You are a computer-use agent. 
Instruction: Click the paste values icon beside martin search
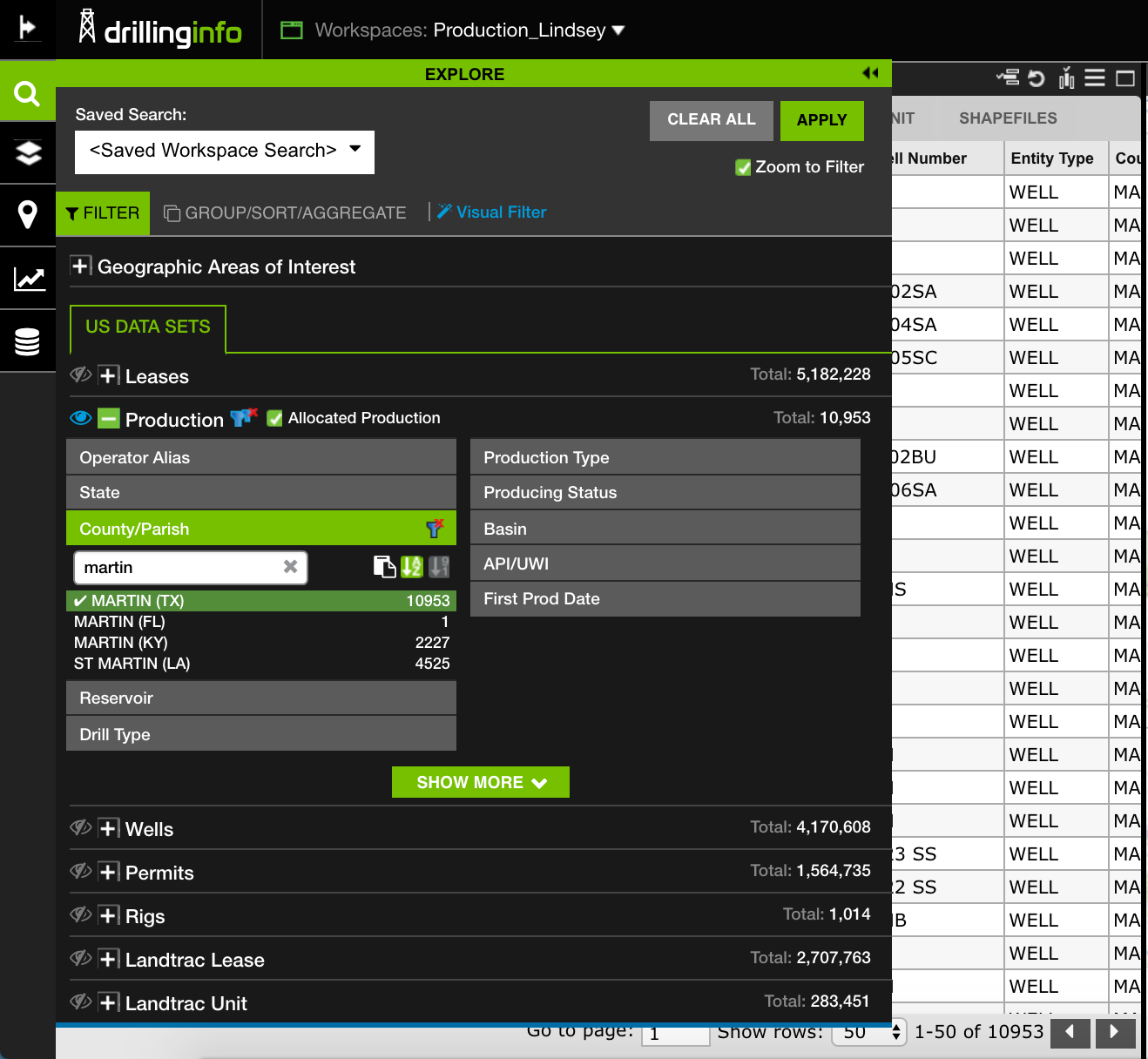(x=384, y=567)
